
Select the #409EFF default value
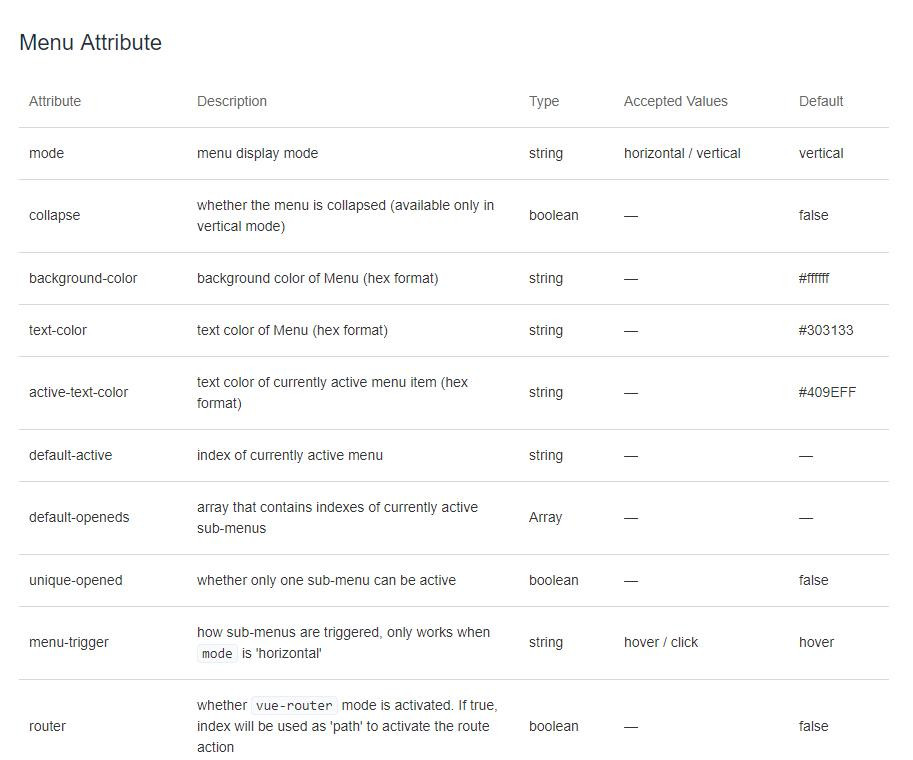click(x=827, y=393)
